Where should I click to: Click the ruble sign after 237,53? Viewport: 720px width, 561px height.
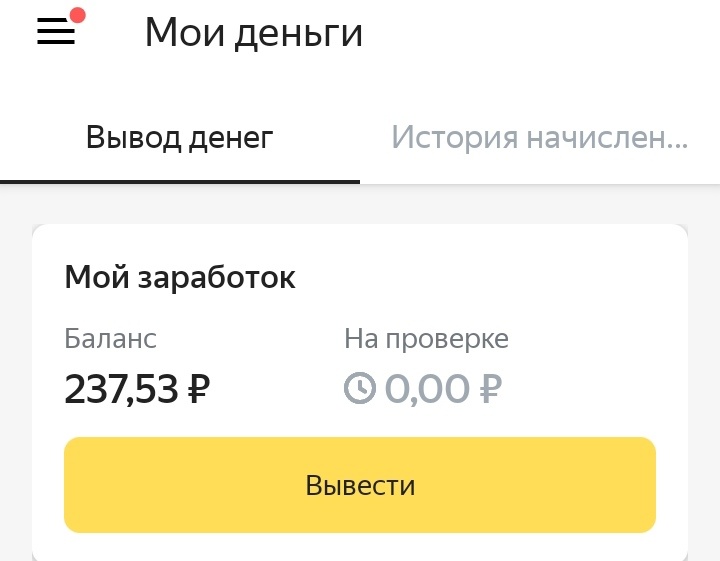(x=199, y=389)
